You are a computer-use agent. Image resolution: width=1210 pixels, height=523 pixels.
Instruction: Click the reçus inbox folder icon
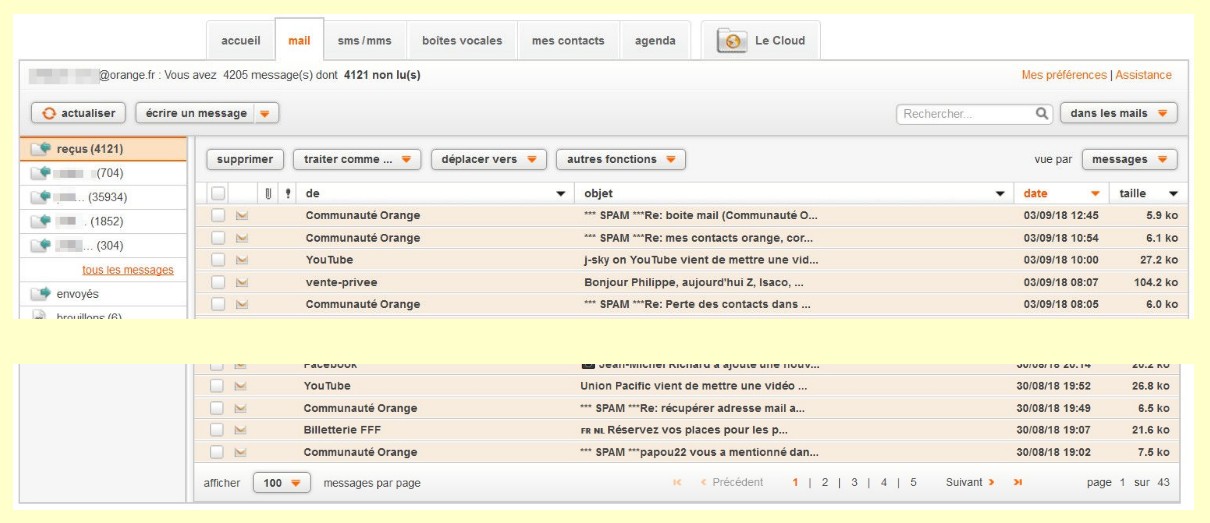coord(41,150)
